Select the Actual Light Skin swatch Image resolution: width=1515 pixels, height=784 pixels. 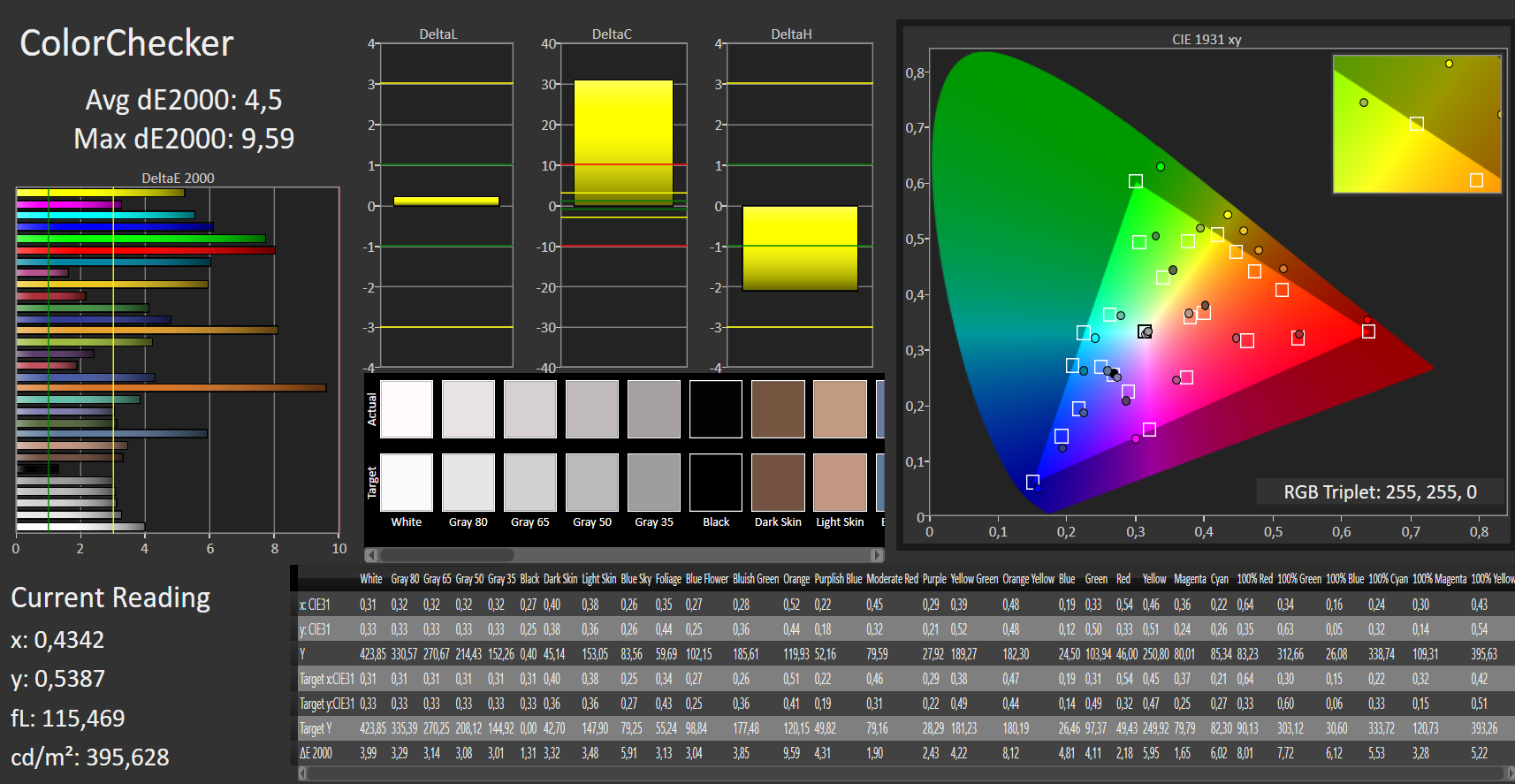coord(840,409)
